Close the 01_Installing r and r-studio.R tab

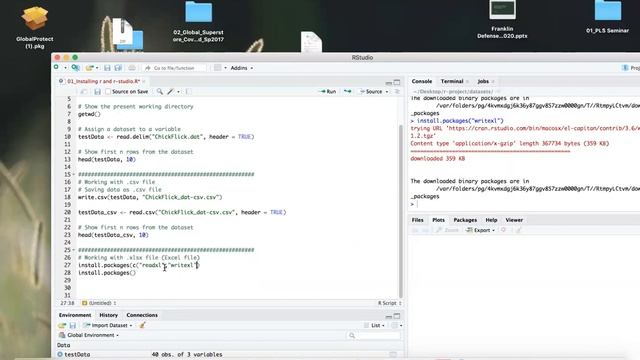(144, 82)
